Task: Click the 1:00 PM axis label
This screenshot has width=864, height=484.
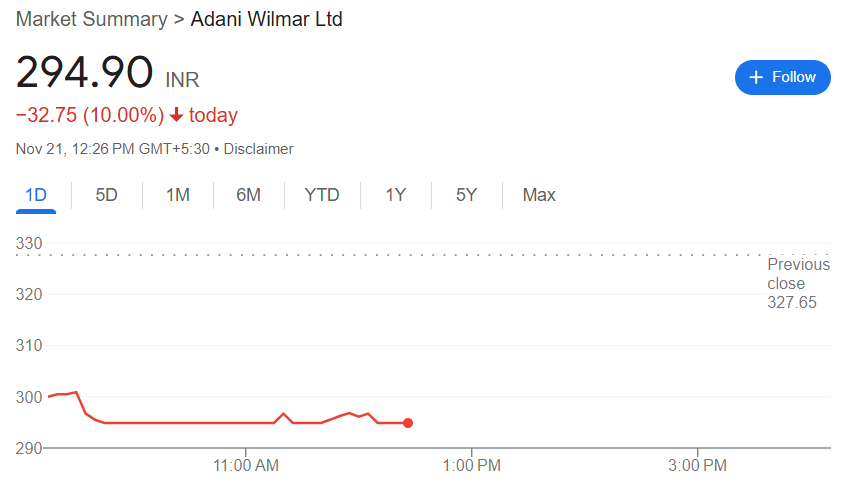Action: [471, 465]
